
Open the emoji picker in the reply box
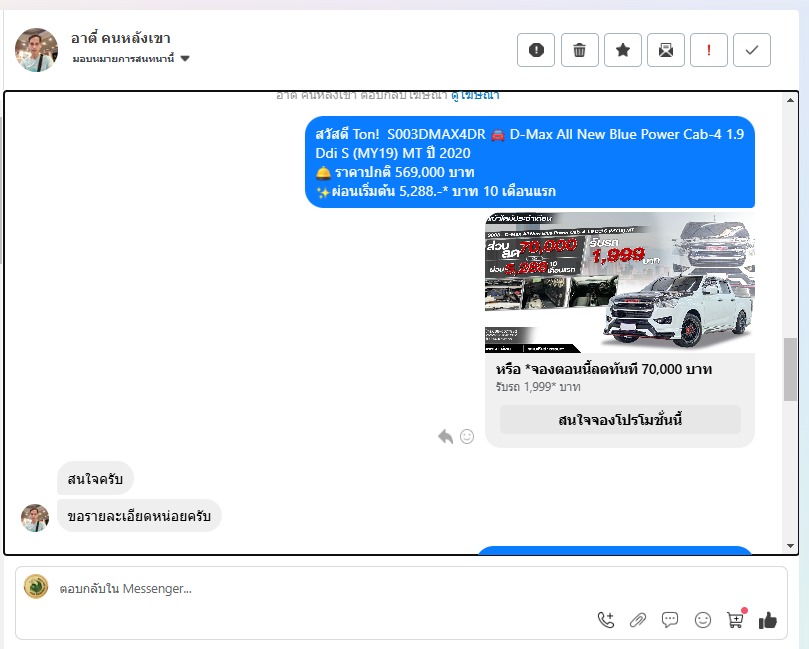pos(703,620)
